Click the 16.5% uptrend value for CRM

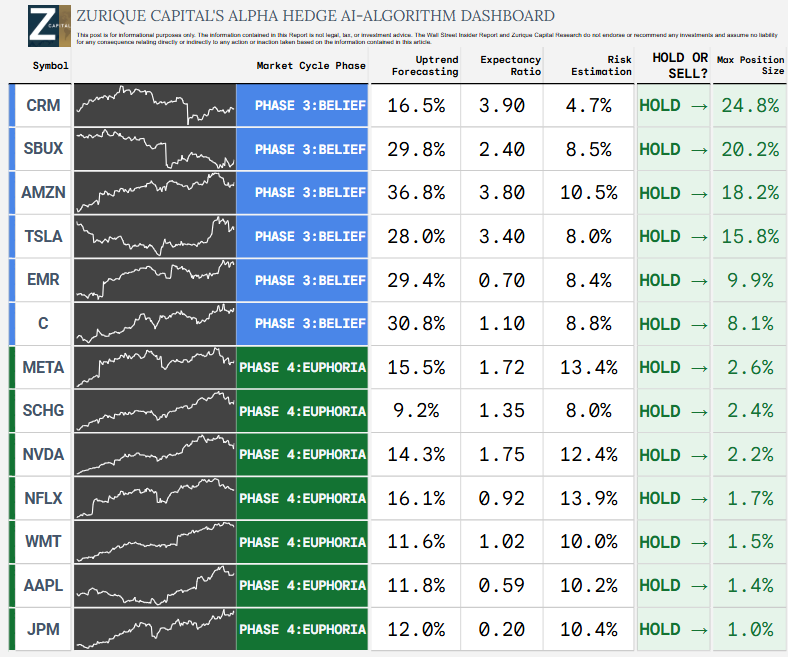416,106
